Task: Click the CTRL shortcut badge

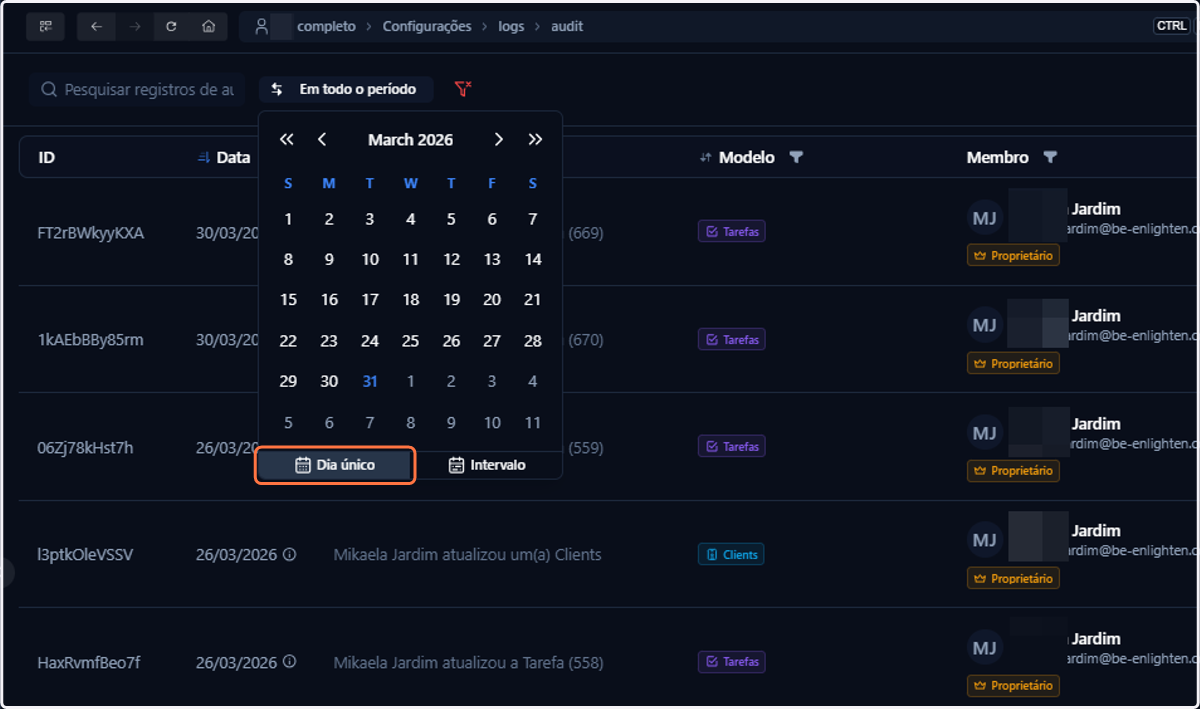Action: tap(1171, 27)
